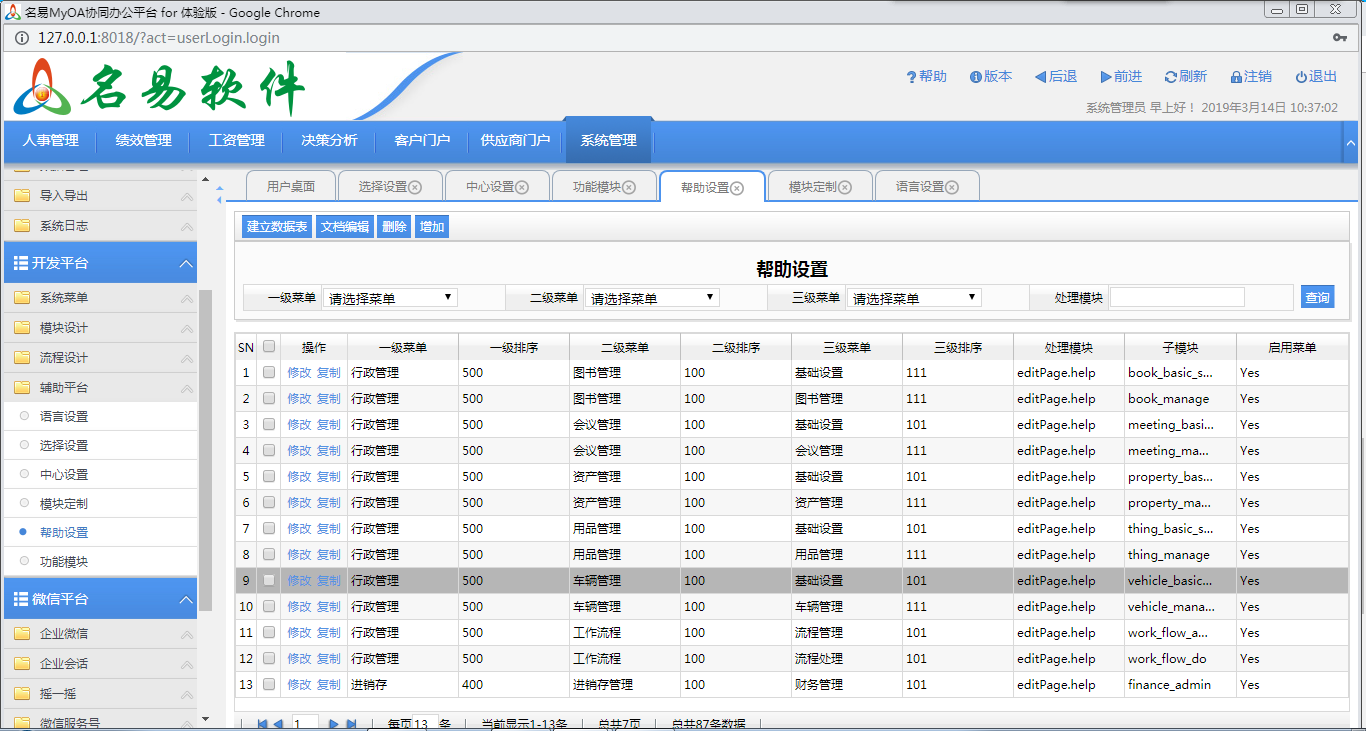Click the 帮助 help icon in header

coord(911,77)
